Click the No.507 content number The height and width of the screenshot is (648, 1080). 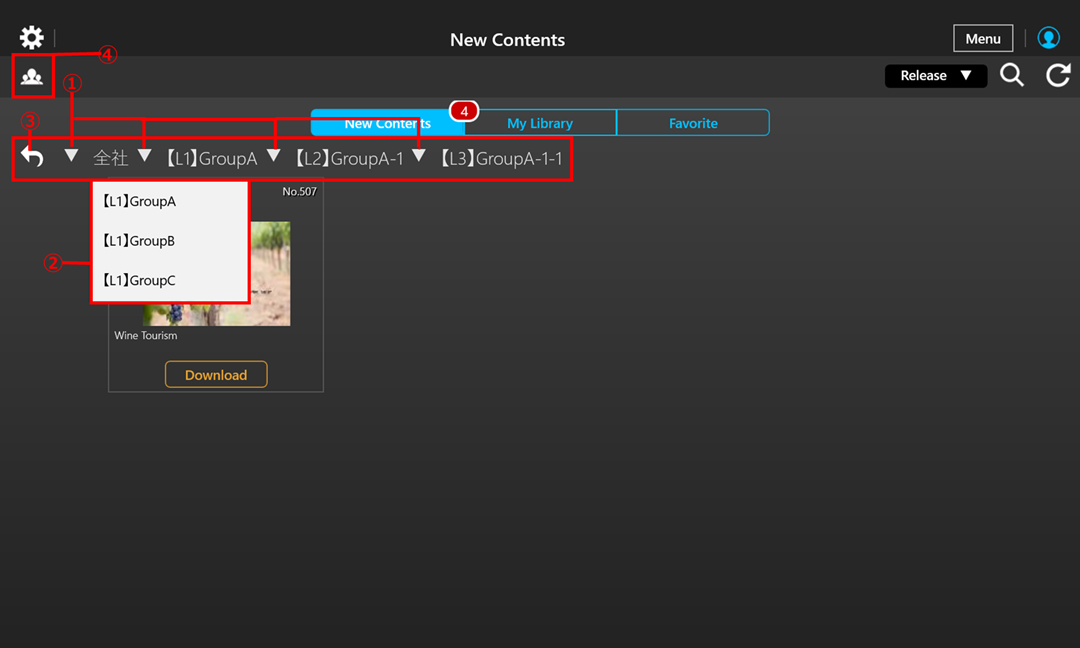tap(300, 191)
